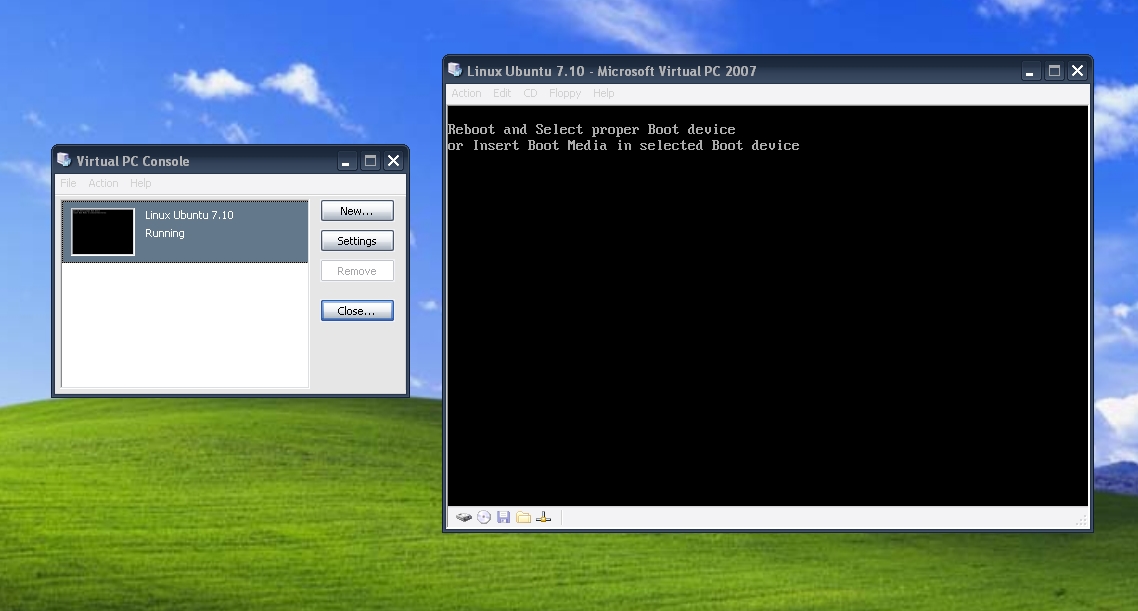Select the Linux Ubuntu 7.10 machine name
The height and width of the screenshot is (611, 1138).
click(189, 215)
